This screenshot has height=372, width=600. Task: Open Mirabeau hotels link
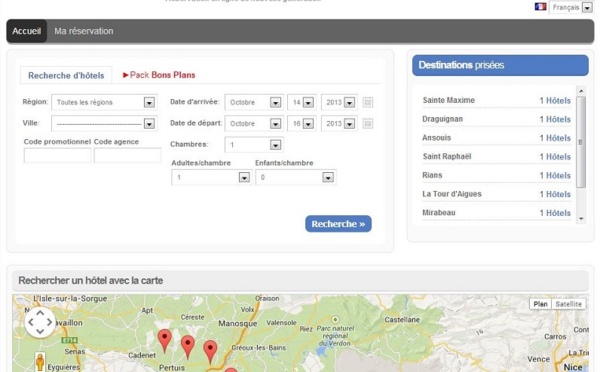[555, 213]
